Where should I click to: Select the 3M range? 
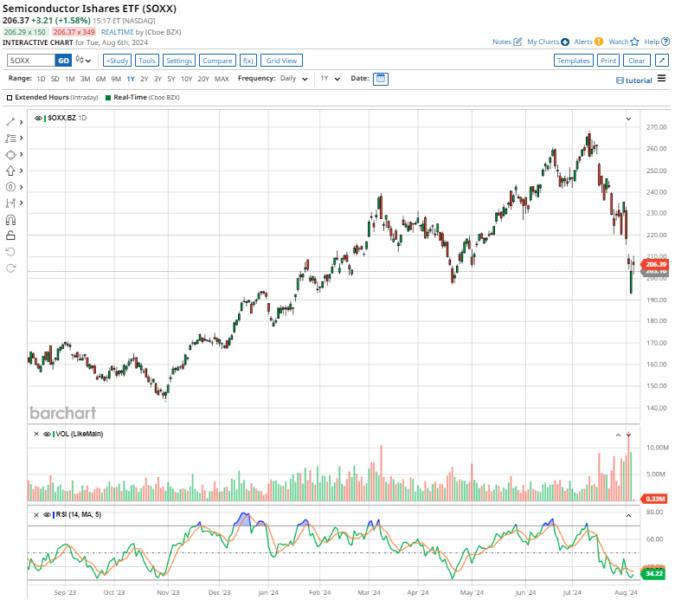(x=85, y=79)
